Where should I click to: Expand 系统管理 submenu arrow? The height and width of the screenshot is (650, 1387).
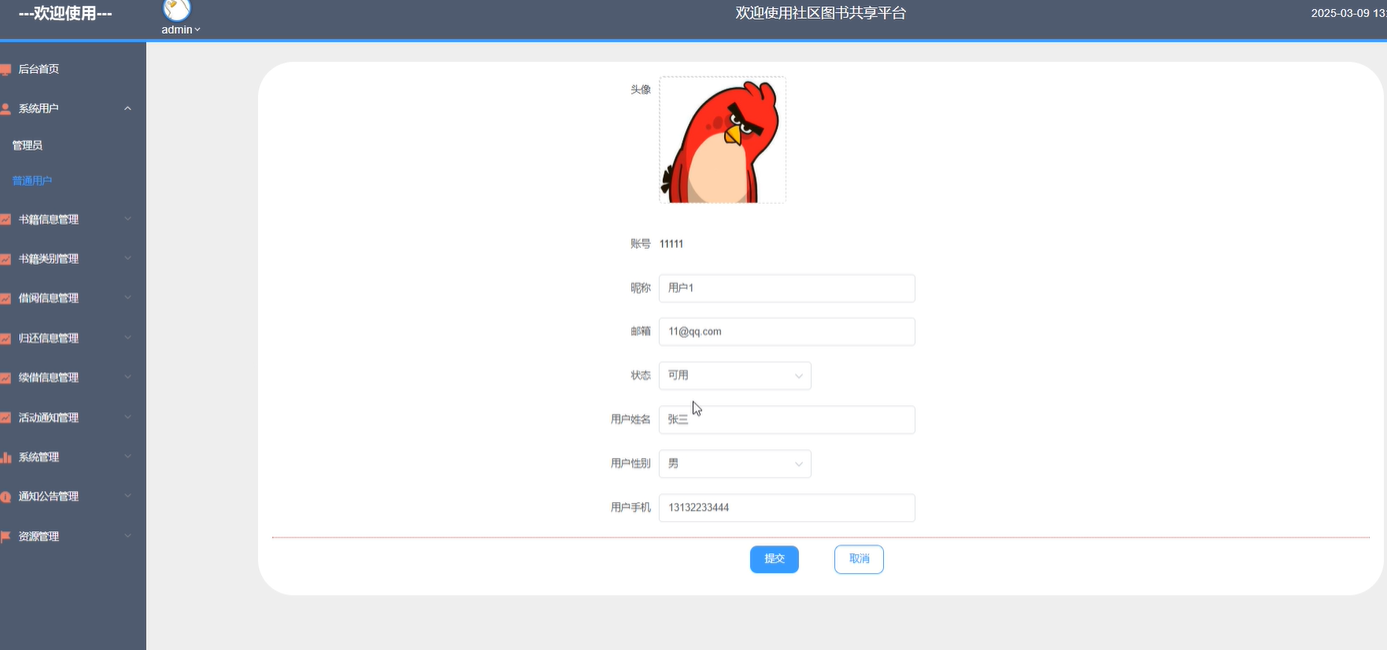coord(128,457)
